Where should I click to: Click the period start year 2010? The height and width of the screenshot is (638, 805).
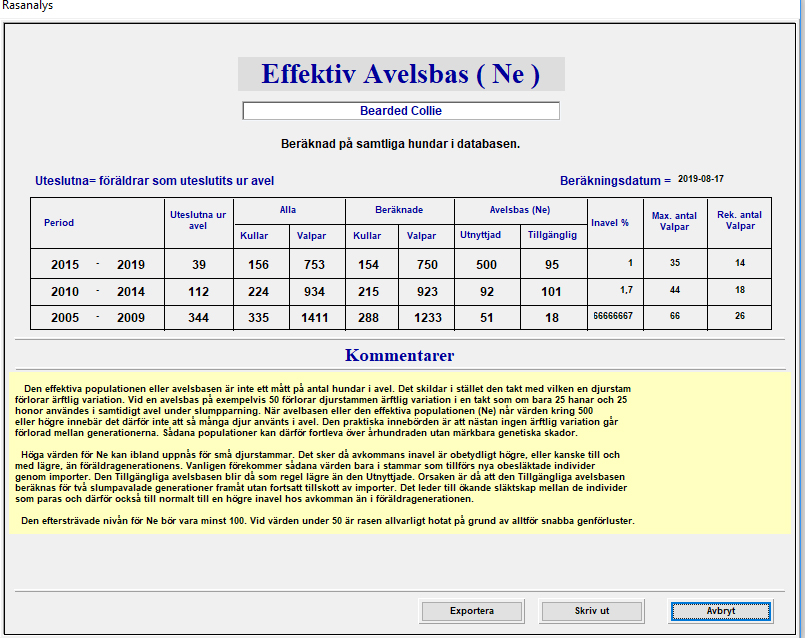click(65, 292)
